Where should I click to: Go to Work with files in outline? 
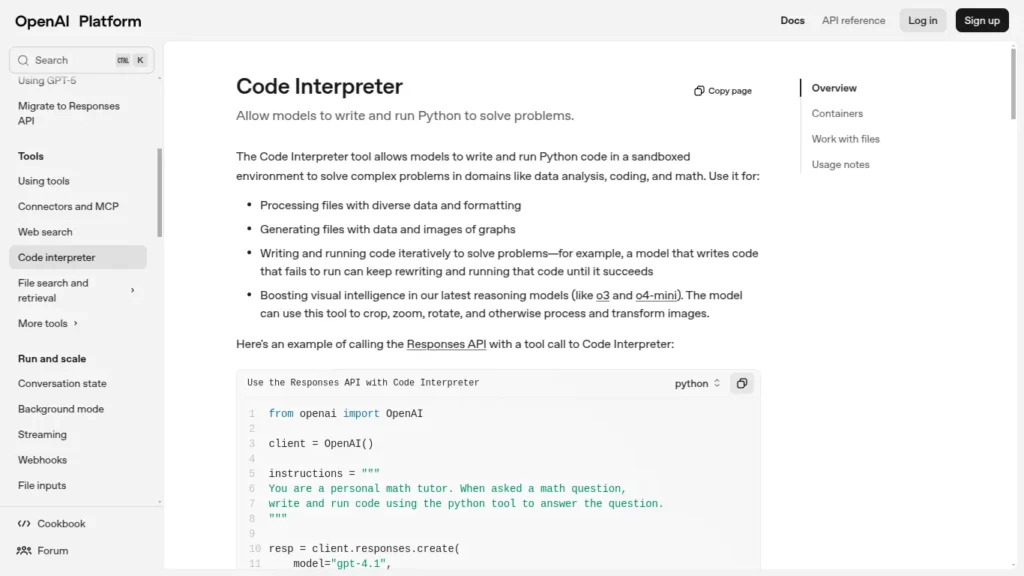coord(845,139)
